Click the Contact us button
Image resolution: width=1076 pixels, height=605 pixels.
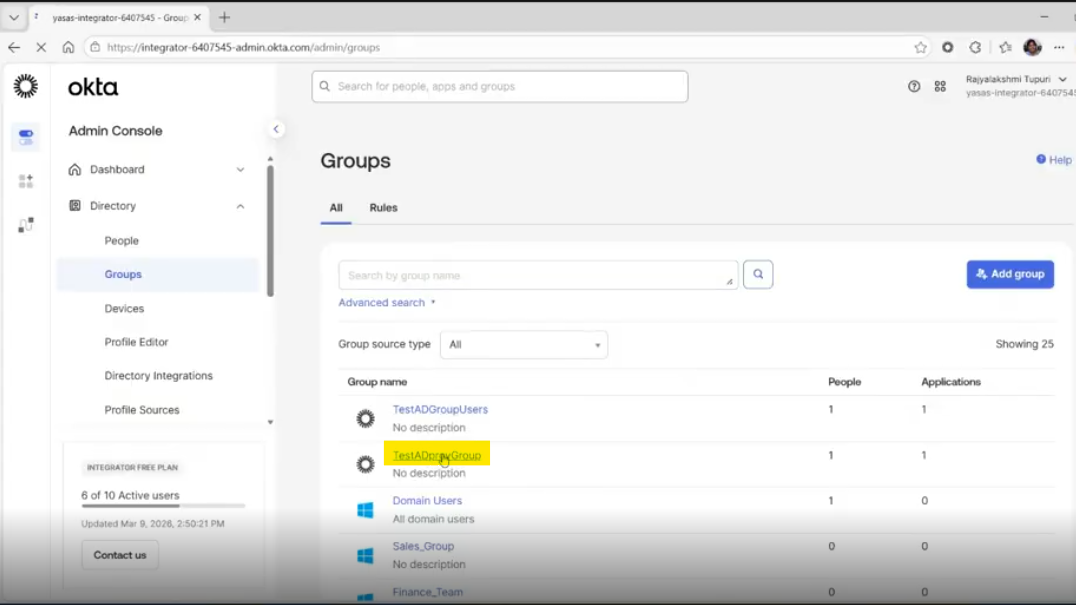pyautogui.click(x=120, y=555)
